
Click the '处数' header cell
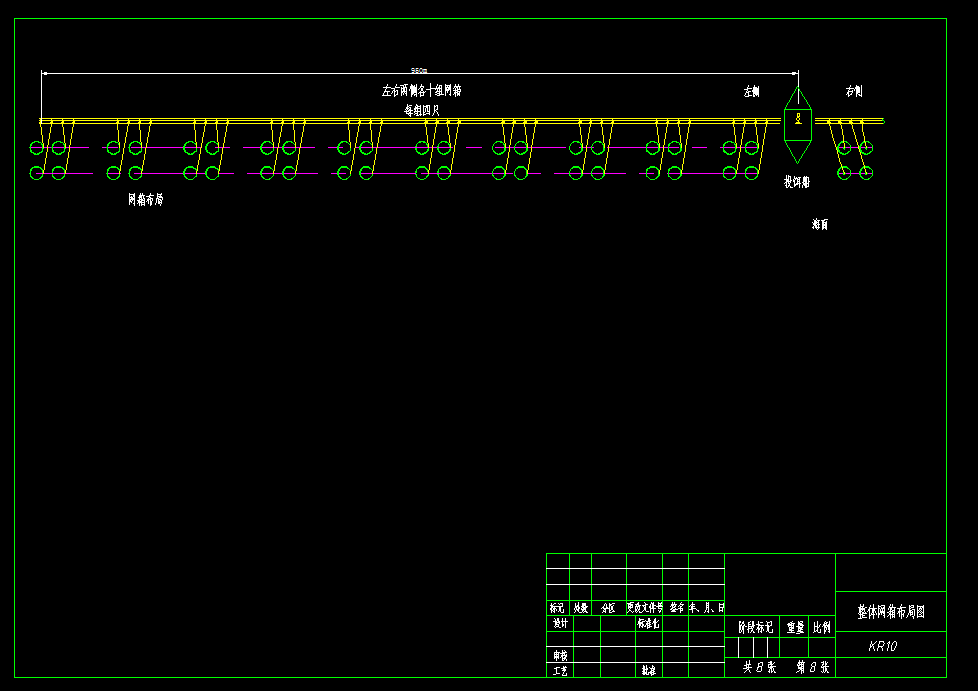581,608
